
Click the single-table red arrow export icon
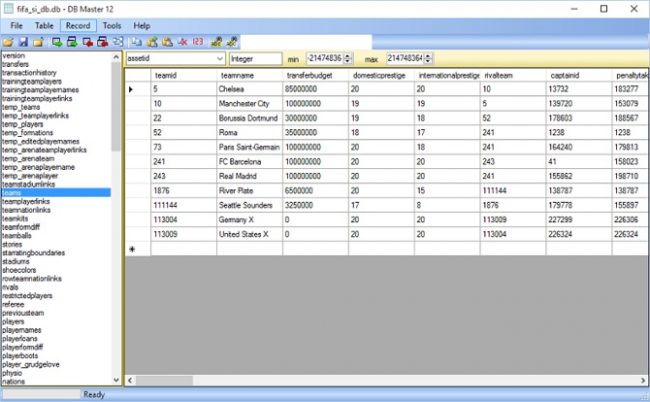click(87, 42)
